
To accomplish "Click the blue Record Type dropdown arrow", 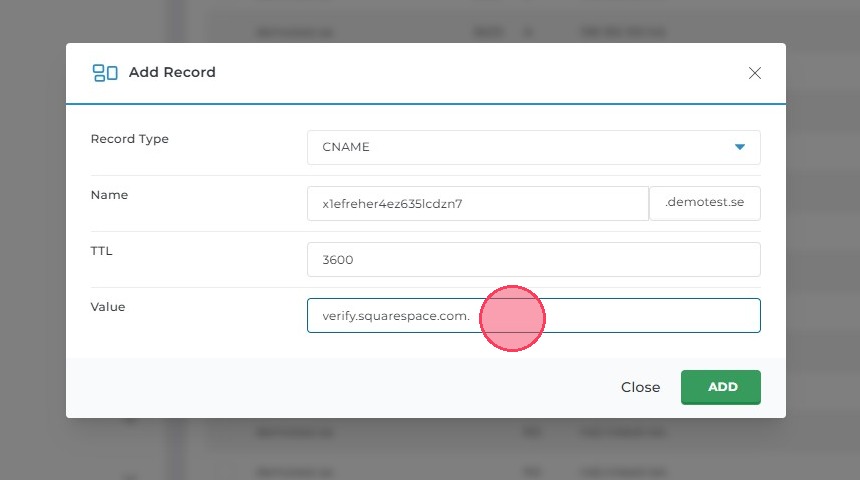I will point(740,147).
